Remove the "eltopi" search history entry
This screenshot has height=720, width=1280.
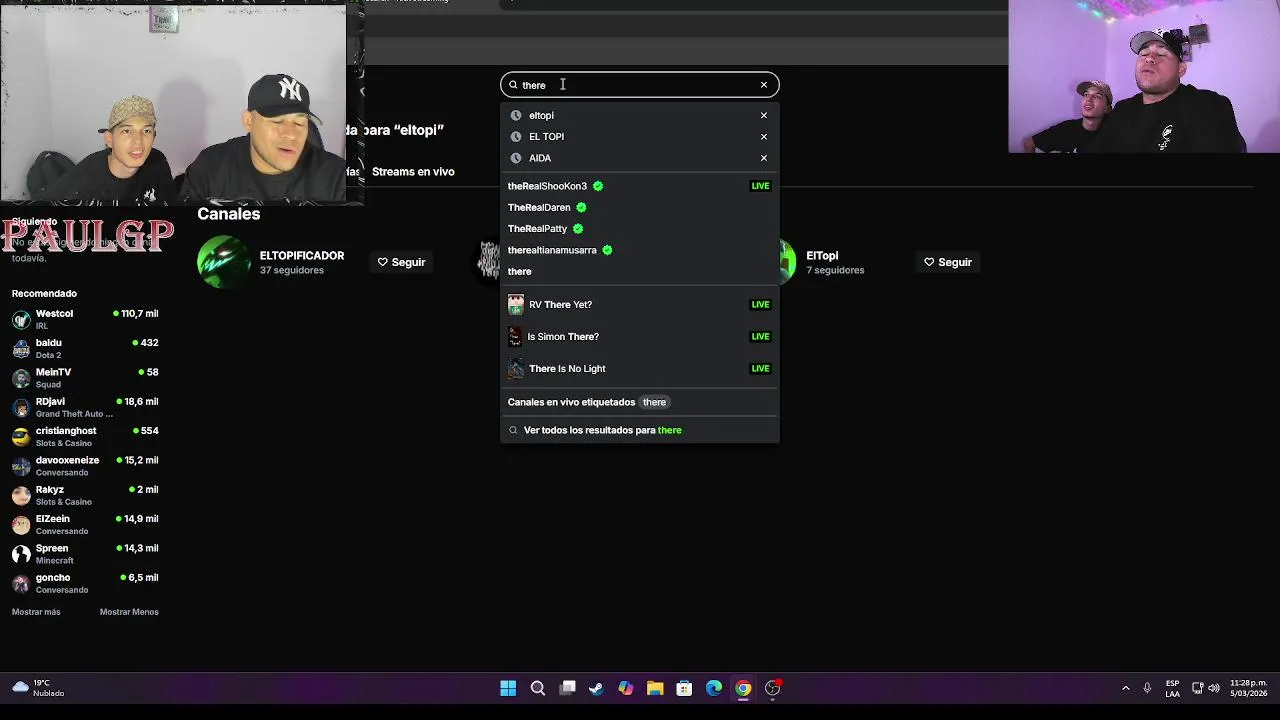(x=764, y=115)
